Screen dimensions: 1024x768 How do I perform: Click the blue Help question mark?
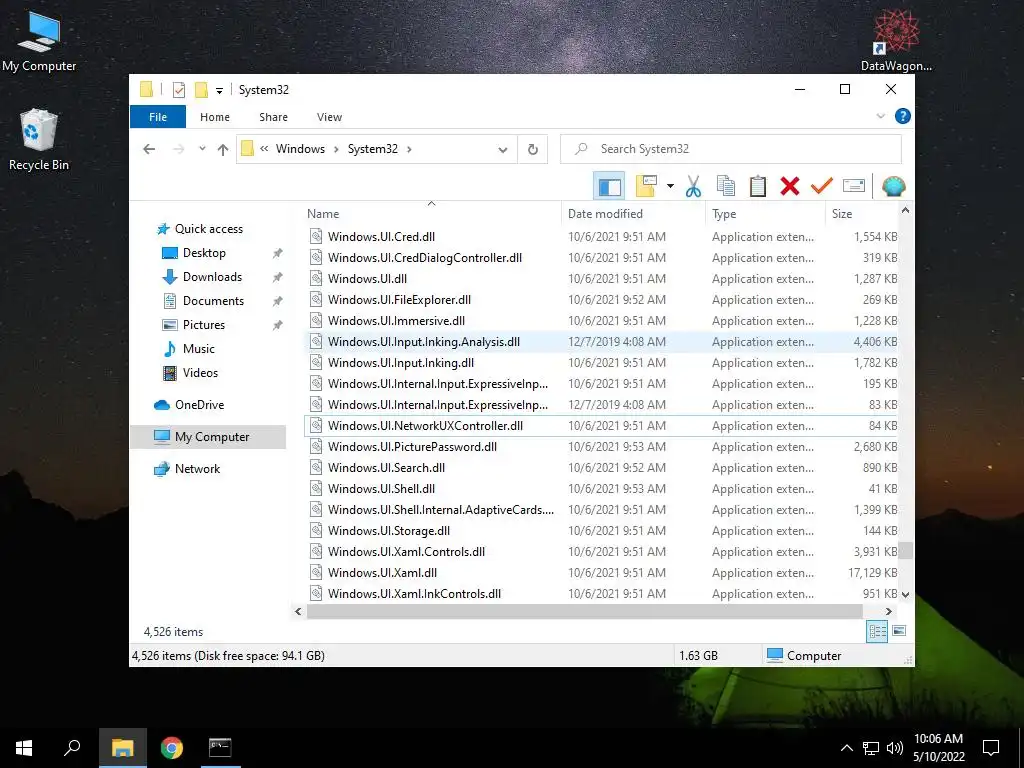pyautogui.click(x=903, y=116)
